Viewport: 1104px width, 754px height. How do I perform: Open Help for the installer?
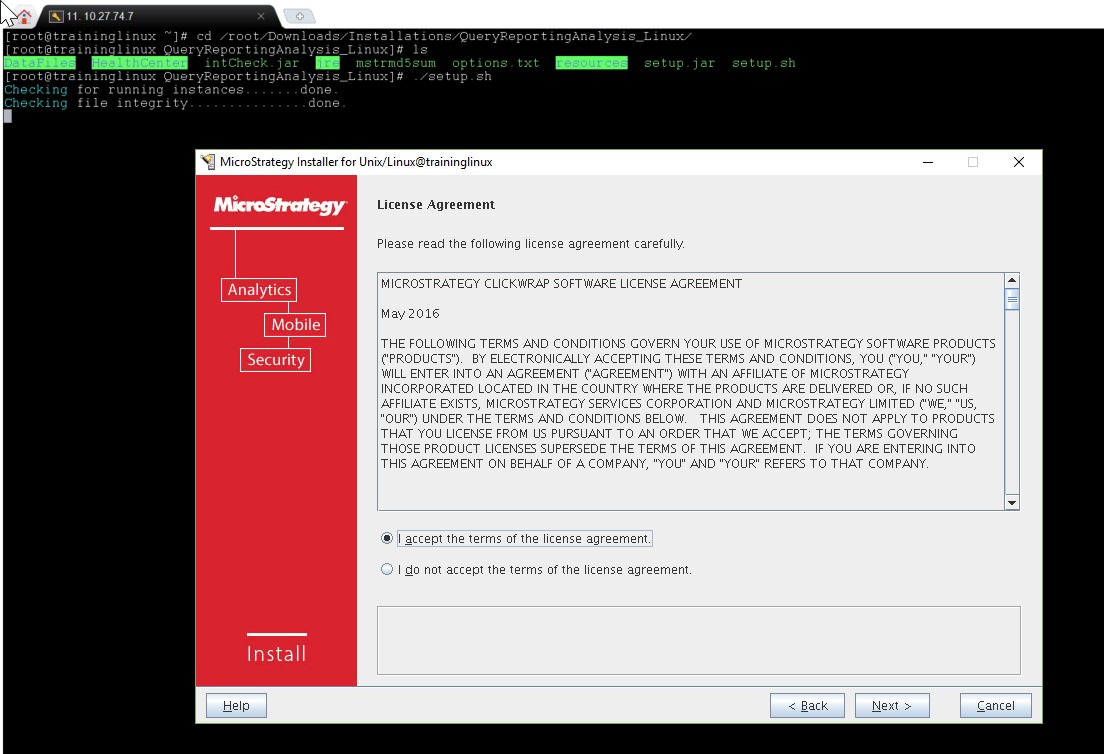click(x=236, y=706)
